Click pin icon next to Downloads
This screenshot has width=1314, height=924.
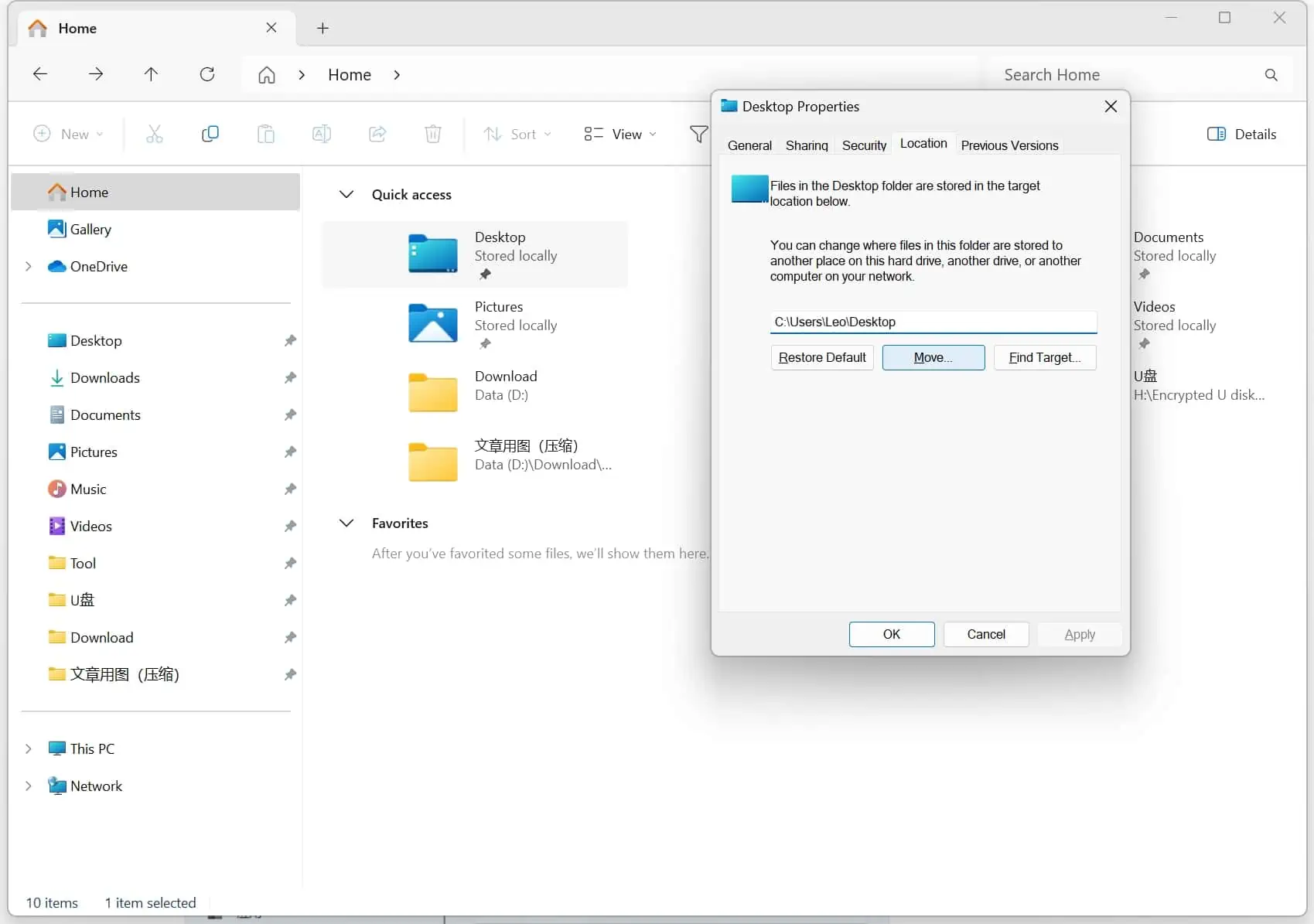(x=290, y=378)
